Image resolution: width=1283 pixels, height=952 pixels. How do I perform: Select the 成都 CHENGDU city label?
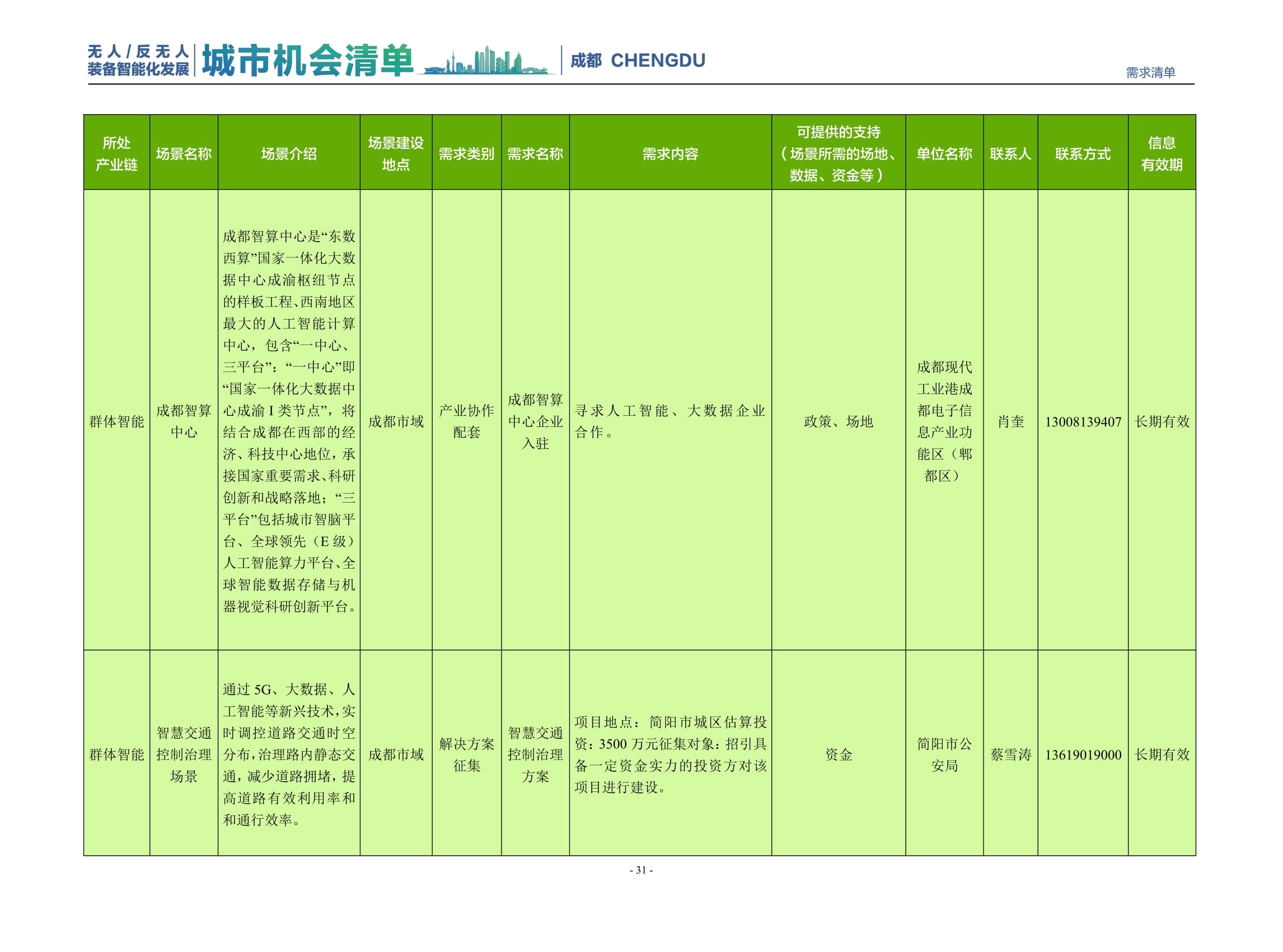(637, 60)
